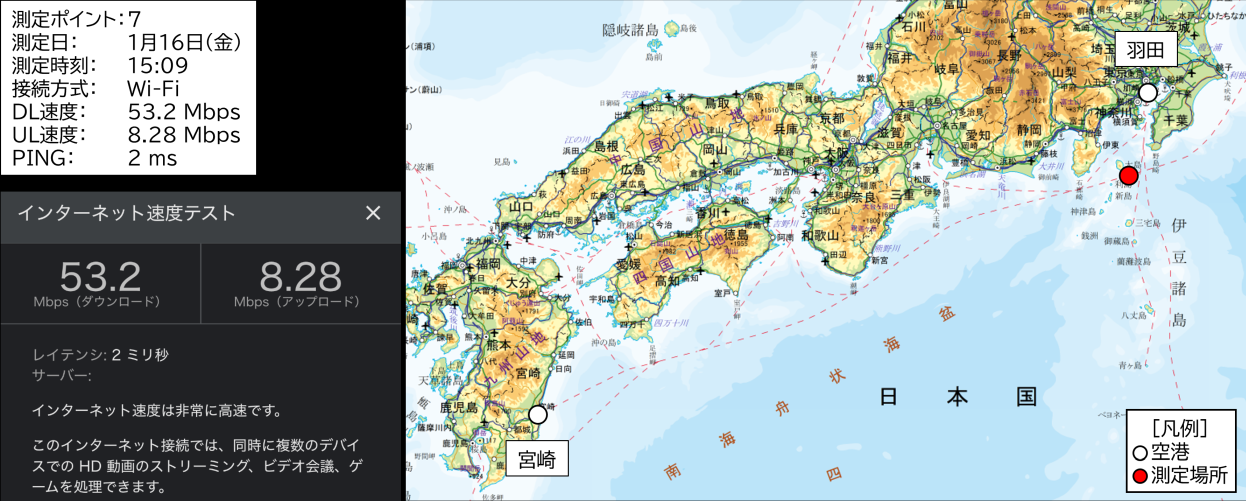Click the サーバー: label
Image resolution: width=1246 pixels, height=501 pixels.
click(x=61, y=376)
